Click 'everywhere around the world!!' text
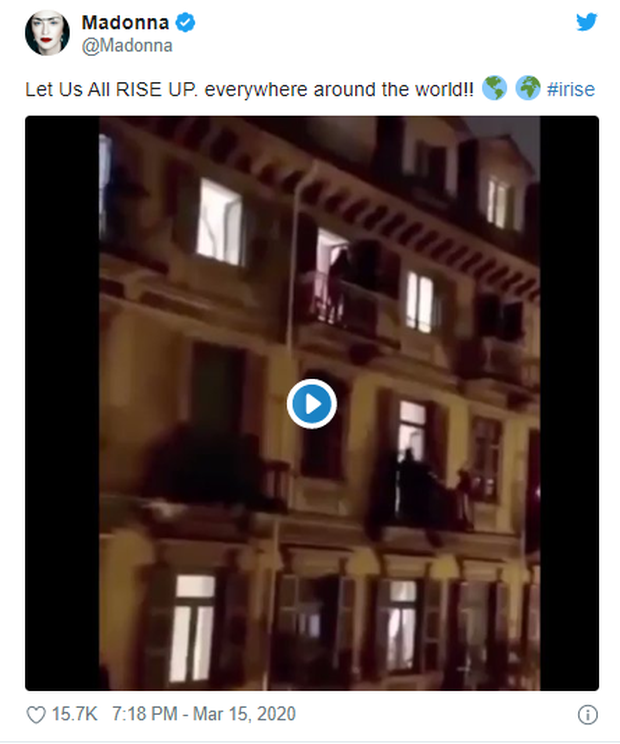 339,89
